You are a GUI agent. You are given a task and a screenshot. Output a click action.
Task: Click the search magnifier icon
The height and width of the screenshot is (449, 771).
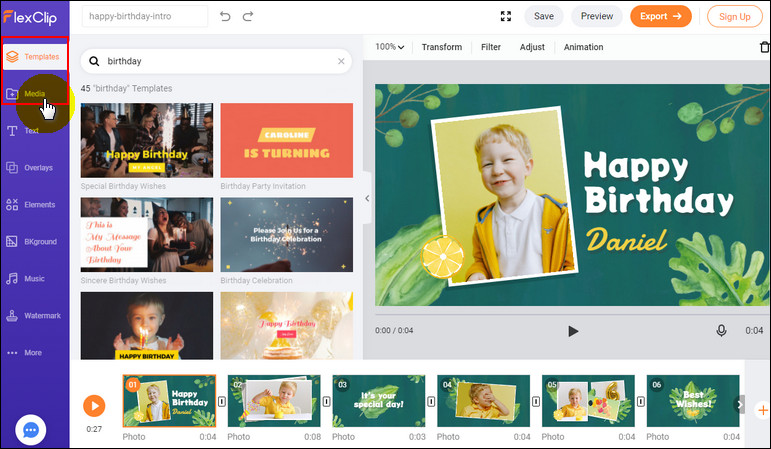(94, 61)
